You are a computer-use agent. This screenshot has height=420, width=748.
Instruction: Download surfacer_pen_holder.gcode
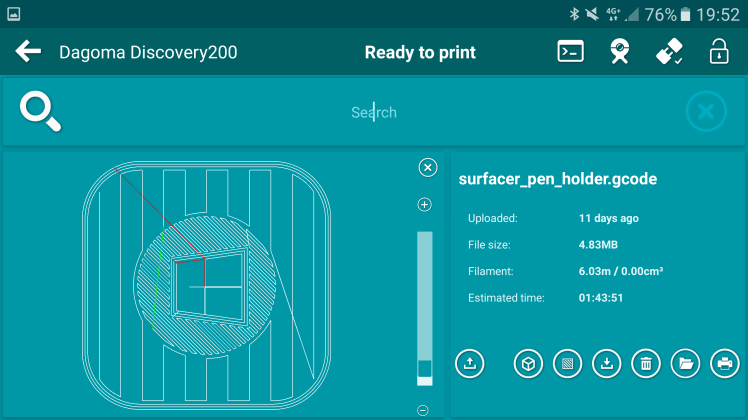(606, 364)
